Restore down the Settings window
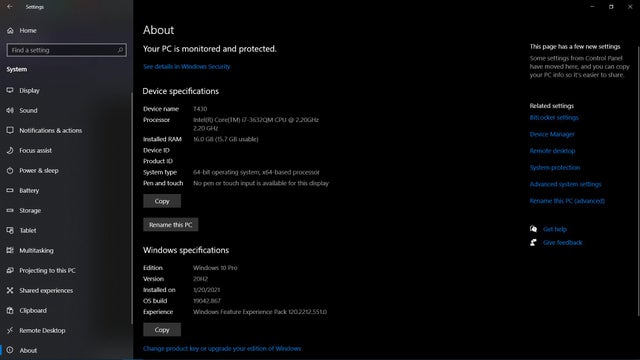 (611, 7)
